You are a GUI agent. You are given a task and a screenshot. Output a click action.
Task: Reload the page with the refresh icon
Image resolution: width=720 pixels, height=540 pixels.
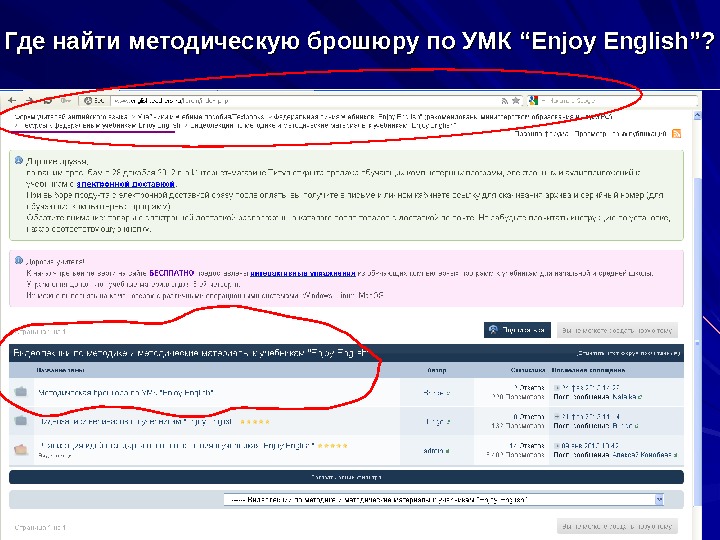(47, 100)
